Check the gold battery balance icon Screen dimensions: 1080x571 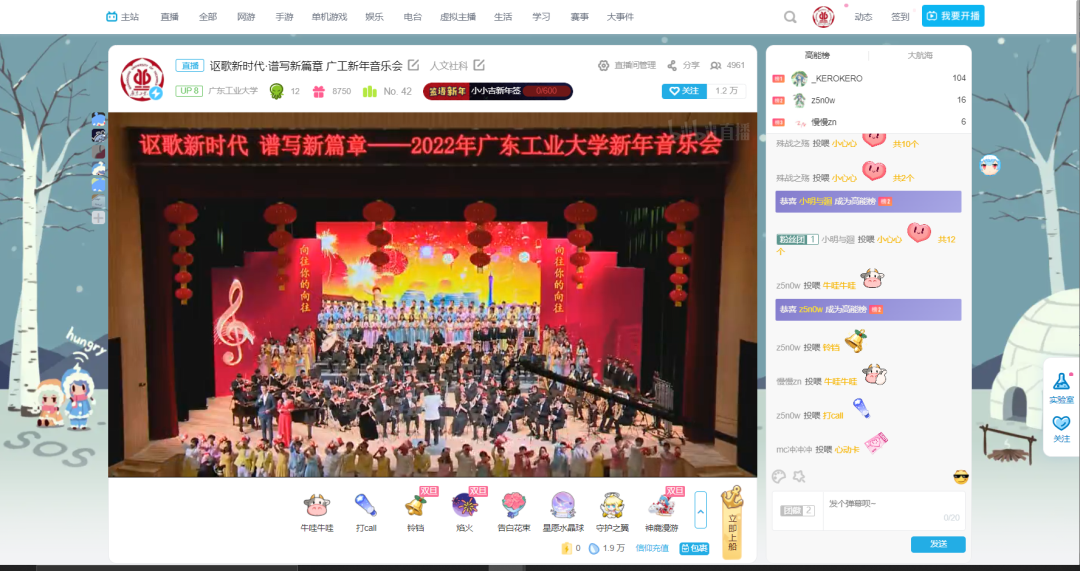point(566,548)
